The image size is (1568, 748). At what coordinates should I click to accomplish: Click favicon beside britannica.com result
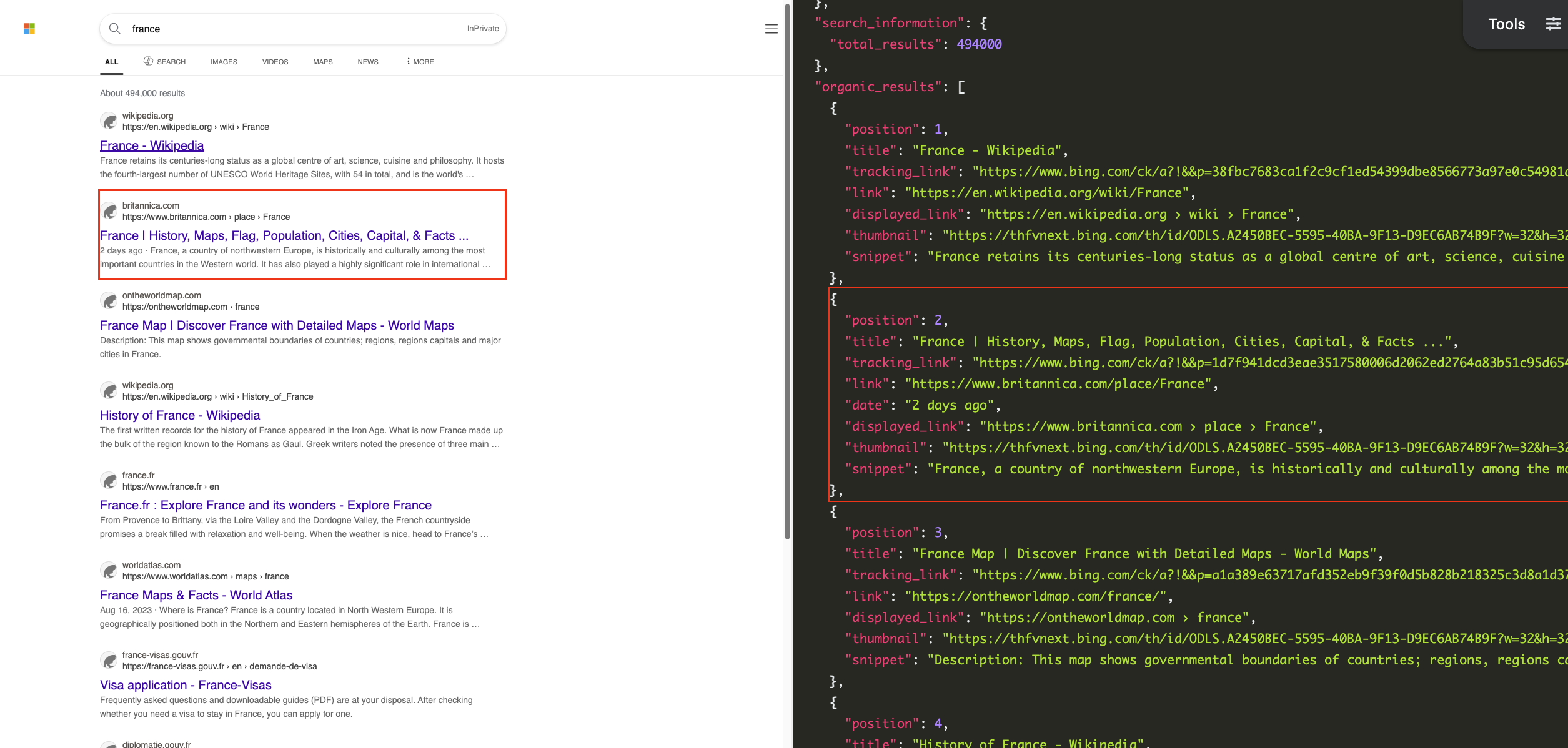pos(109,211)
